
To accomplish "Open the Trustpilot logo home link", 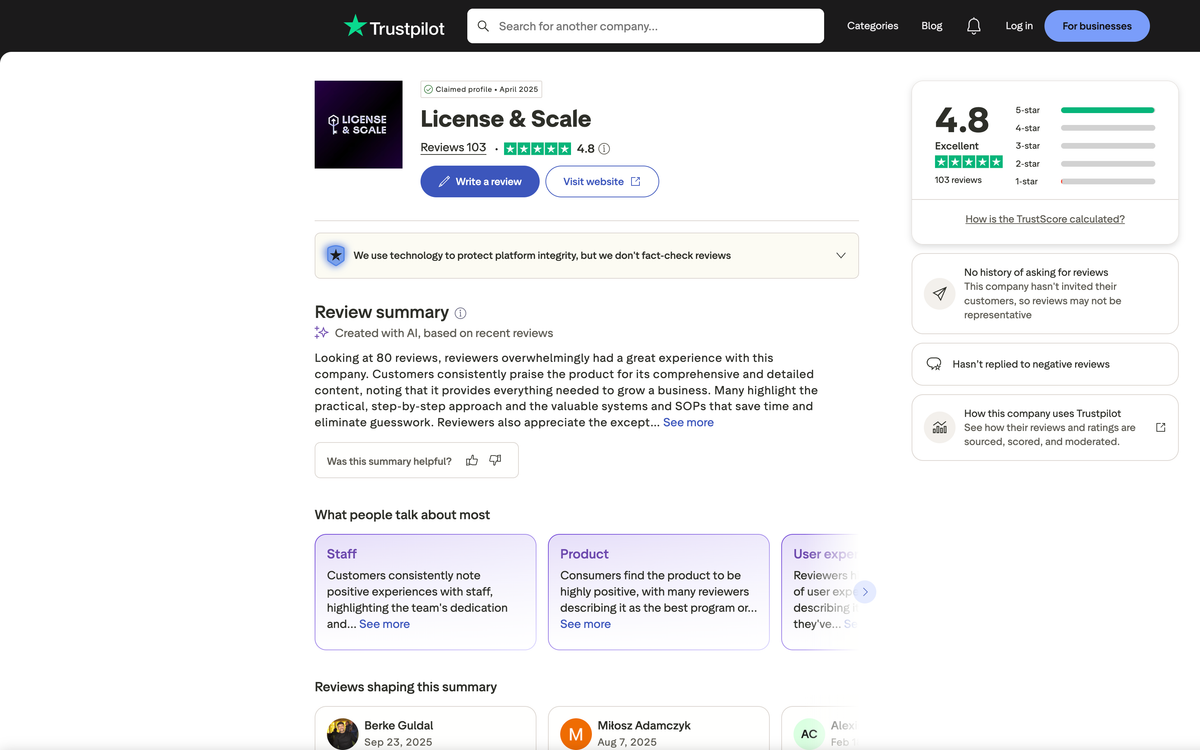I will click(394, 26).
